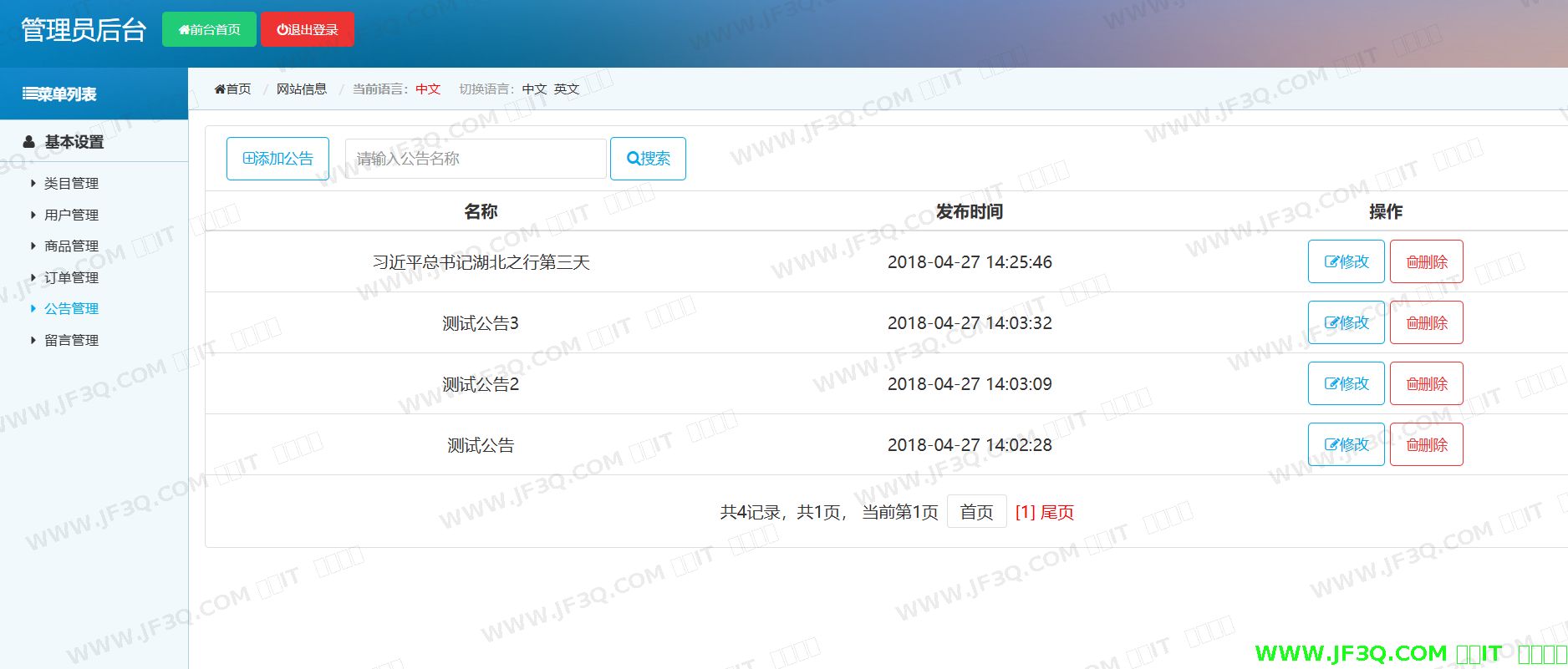This screenshot has width=1568, height=669.
Task: Expand 类目管理 in the sidebar
Action: [71, 184]
